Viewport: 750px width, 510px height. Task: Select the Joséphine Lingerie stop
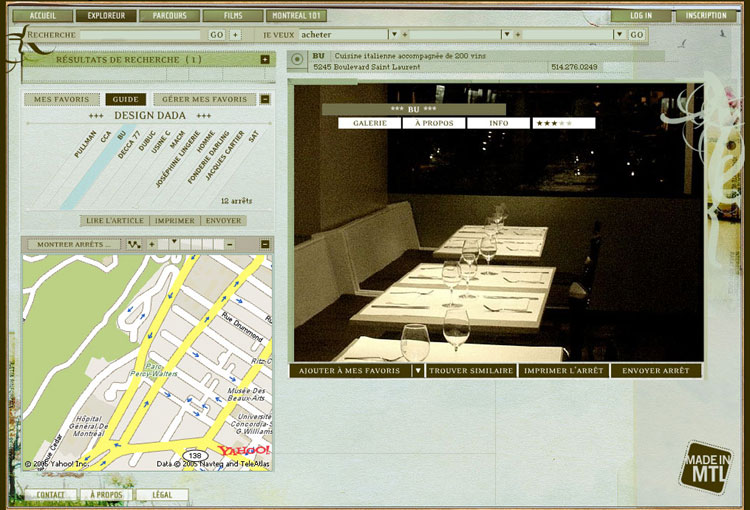[178, 159]
